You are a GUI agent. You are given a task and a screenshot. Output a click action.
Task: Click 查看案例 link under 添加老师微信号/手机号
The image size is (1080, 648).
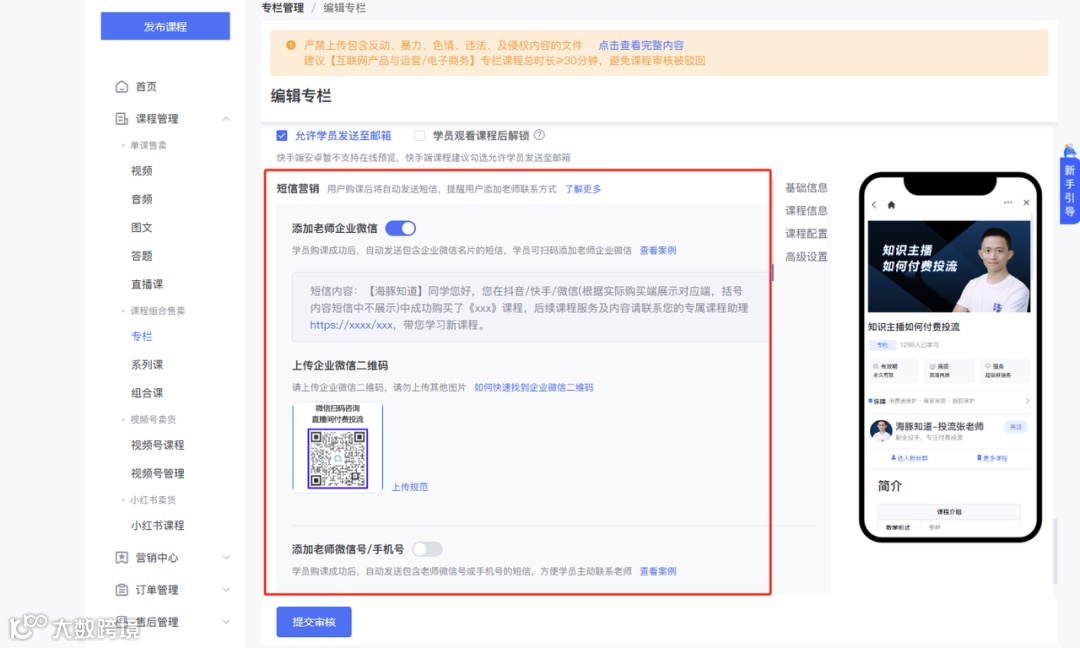point(658,571)
